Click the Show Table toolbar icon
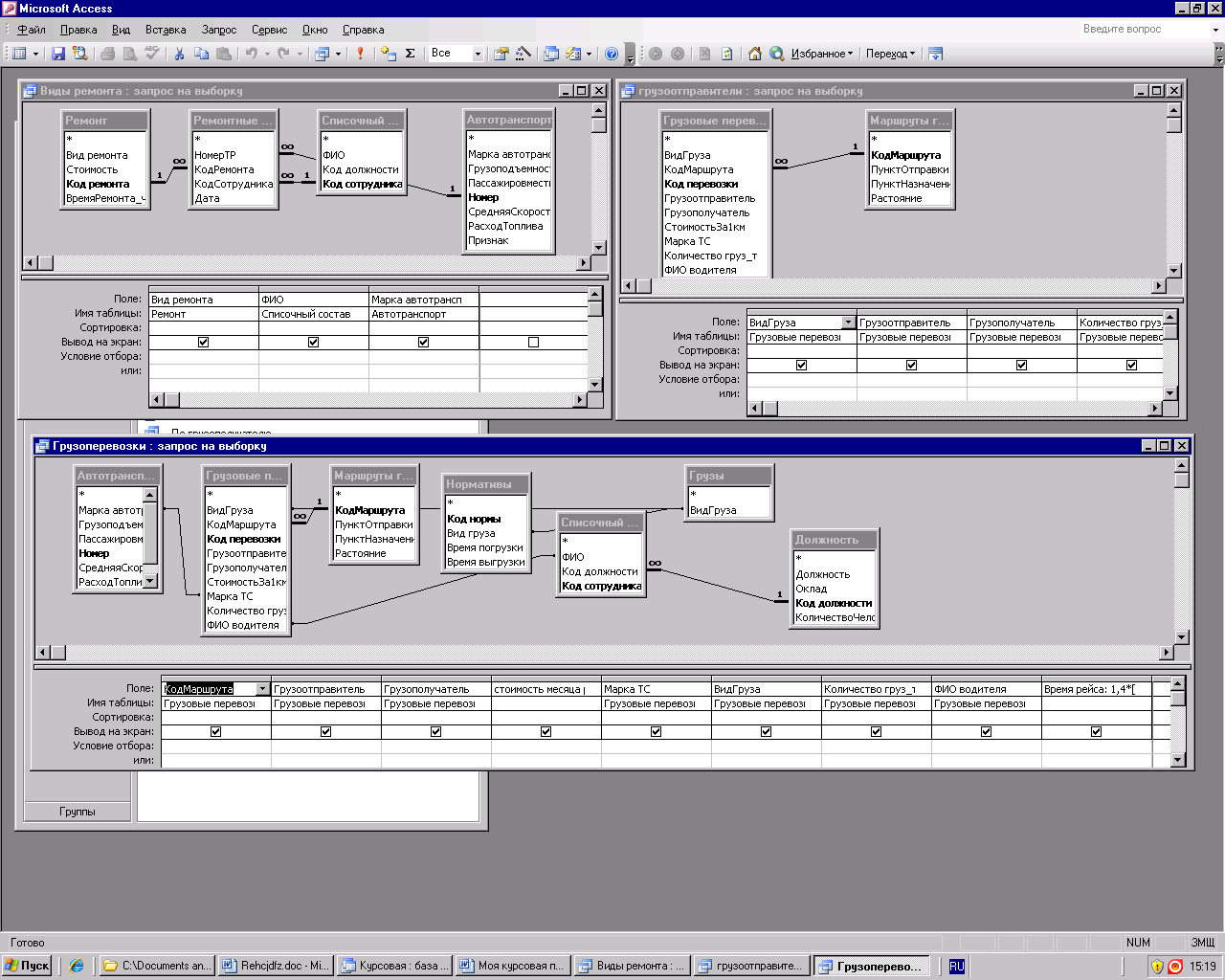Screen dimensions: 1225x980 388,54
